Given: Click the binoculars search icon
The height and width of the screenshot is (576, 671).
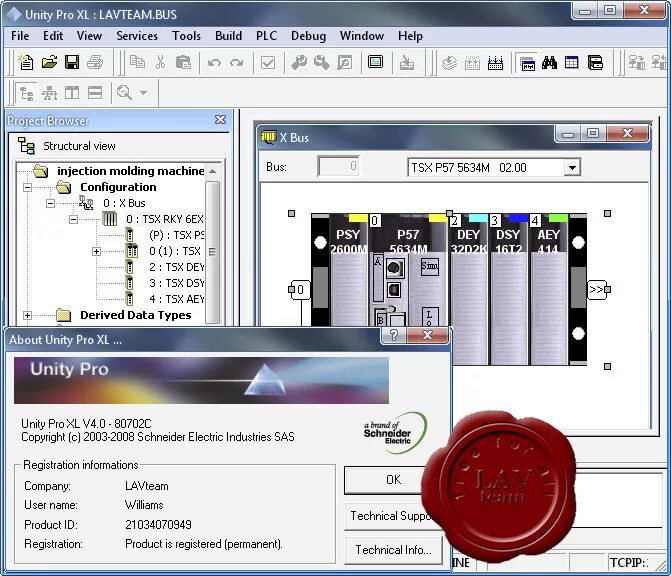Looking at the screenshot, I should point(549,63).
